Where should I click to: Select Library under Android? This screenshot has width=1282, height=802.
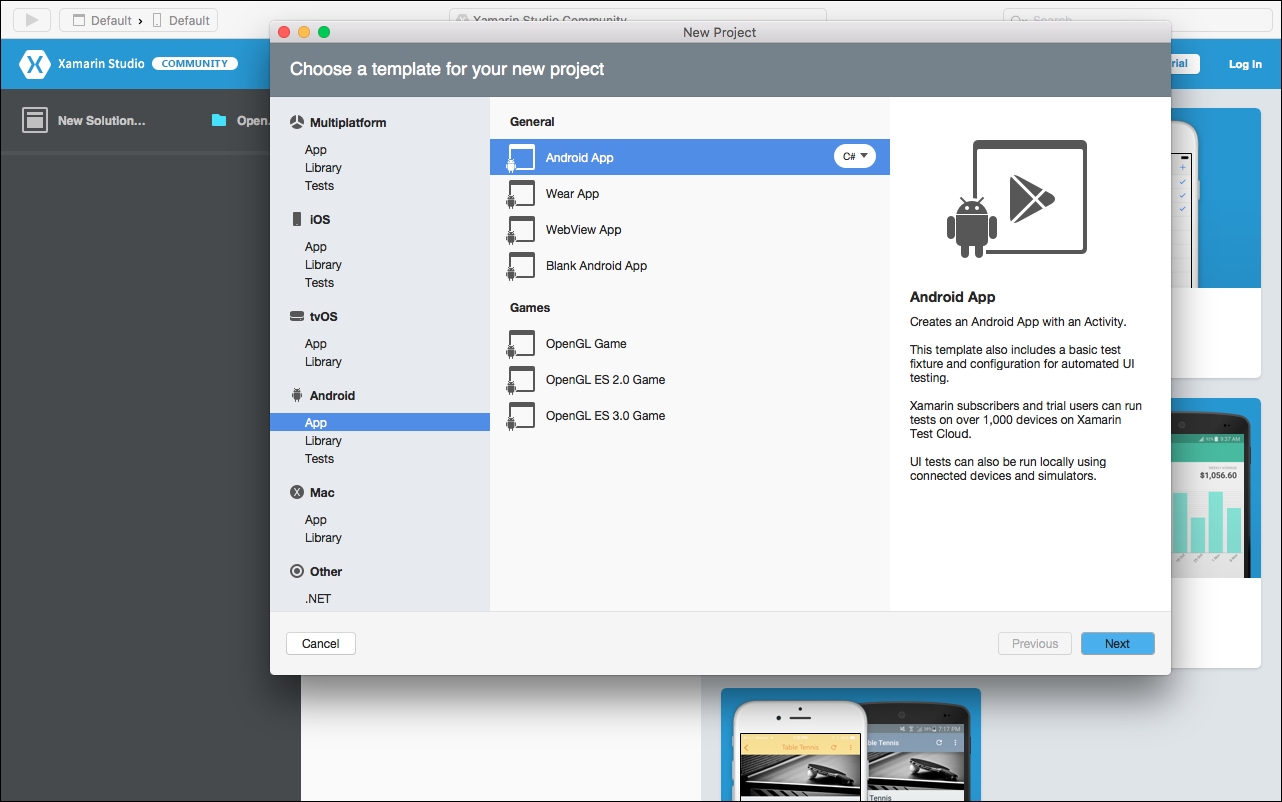pos(323,441)
